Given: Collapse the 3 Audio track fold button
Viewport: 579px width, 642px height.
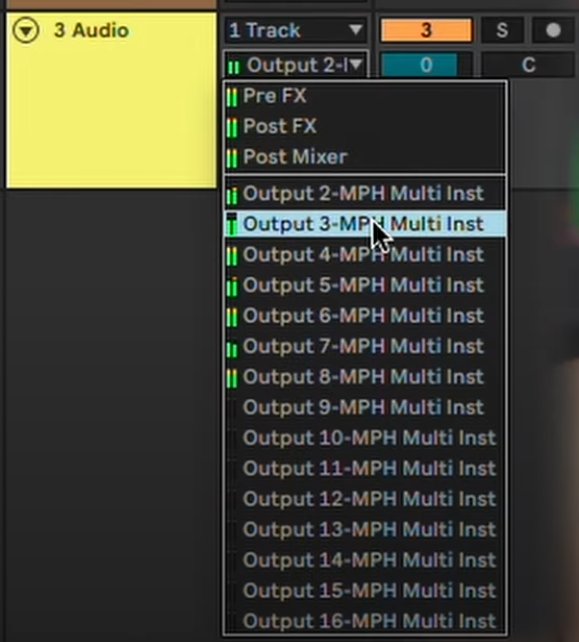Looking at the screenshot, I should pos(26,30).
